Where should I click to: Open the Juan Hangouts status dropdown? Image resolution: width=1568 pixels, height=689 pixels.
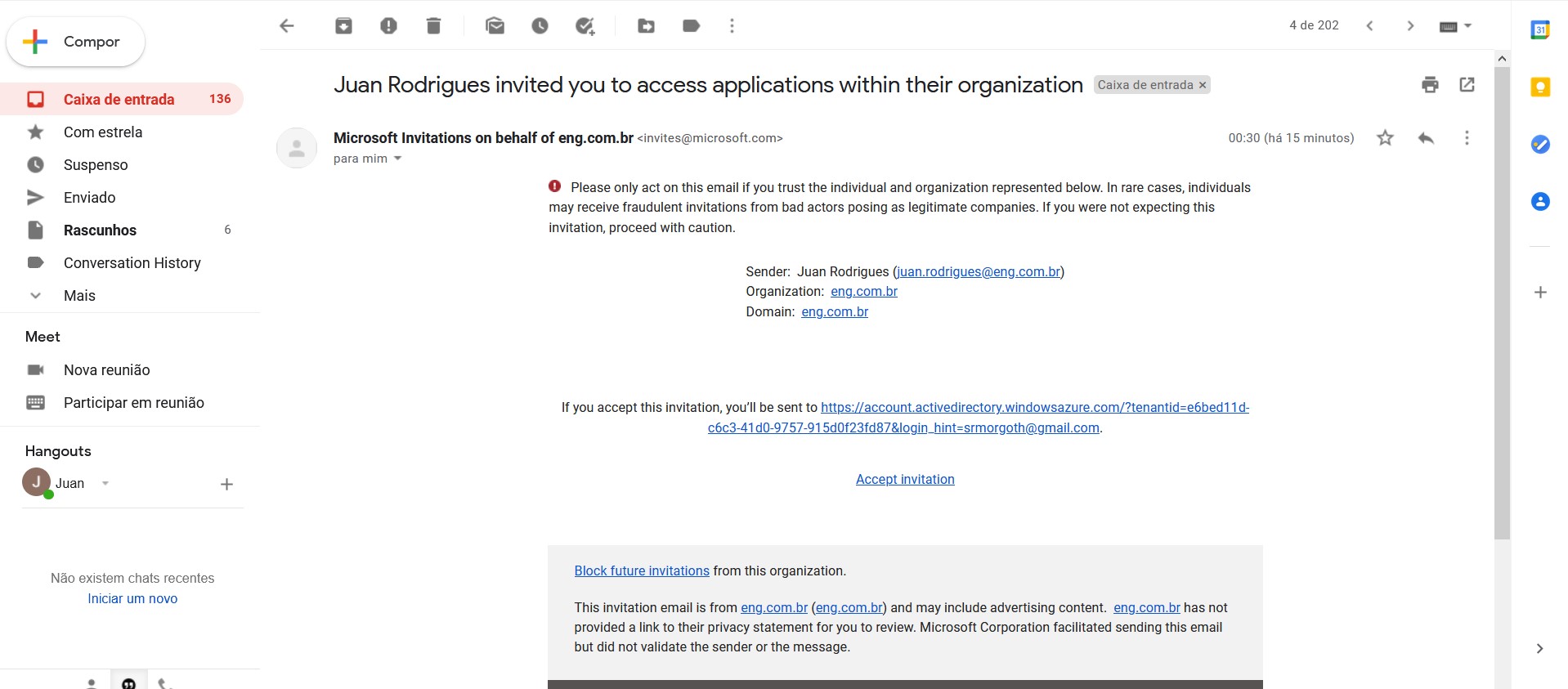(105, 484)
